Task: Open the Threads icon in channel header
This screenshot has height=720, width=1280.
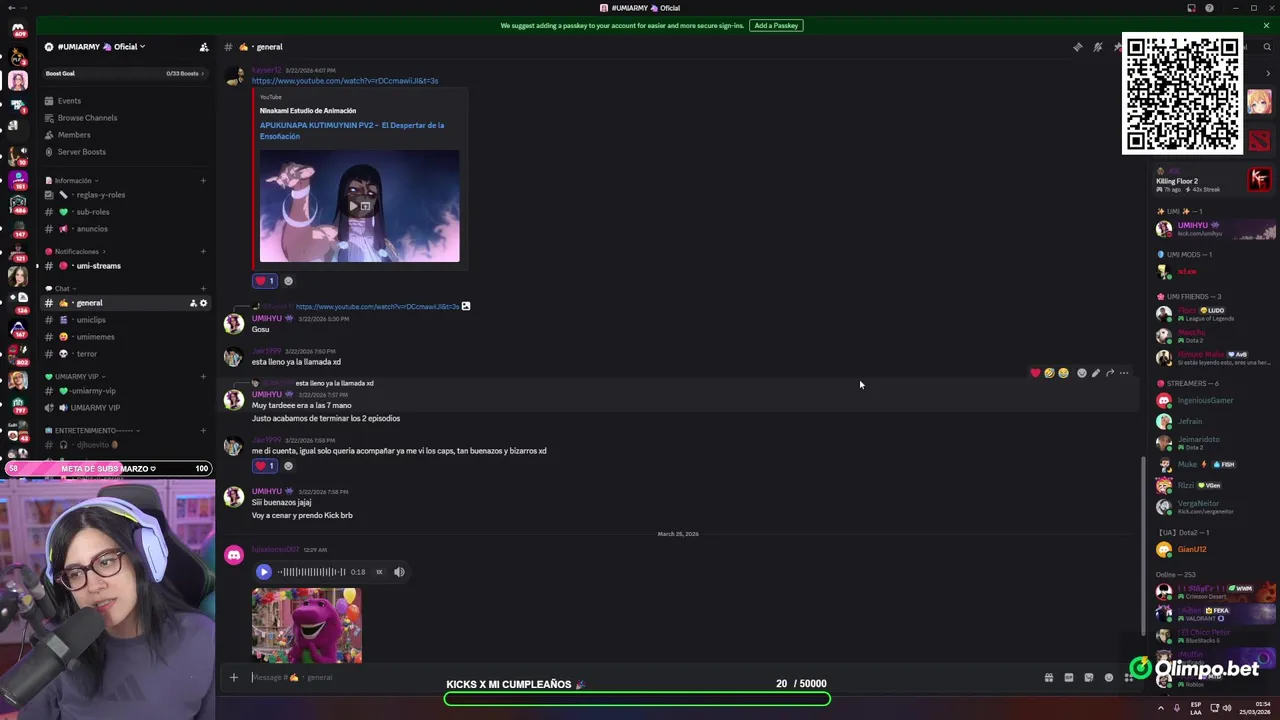Action: click(x=1077, y=47)
